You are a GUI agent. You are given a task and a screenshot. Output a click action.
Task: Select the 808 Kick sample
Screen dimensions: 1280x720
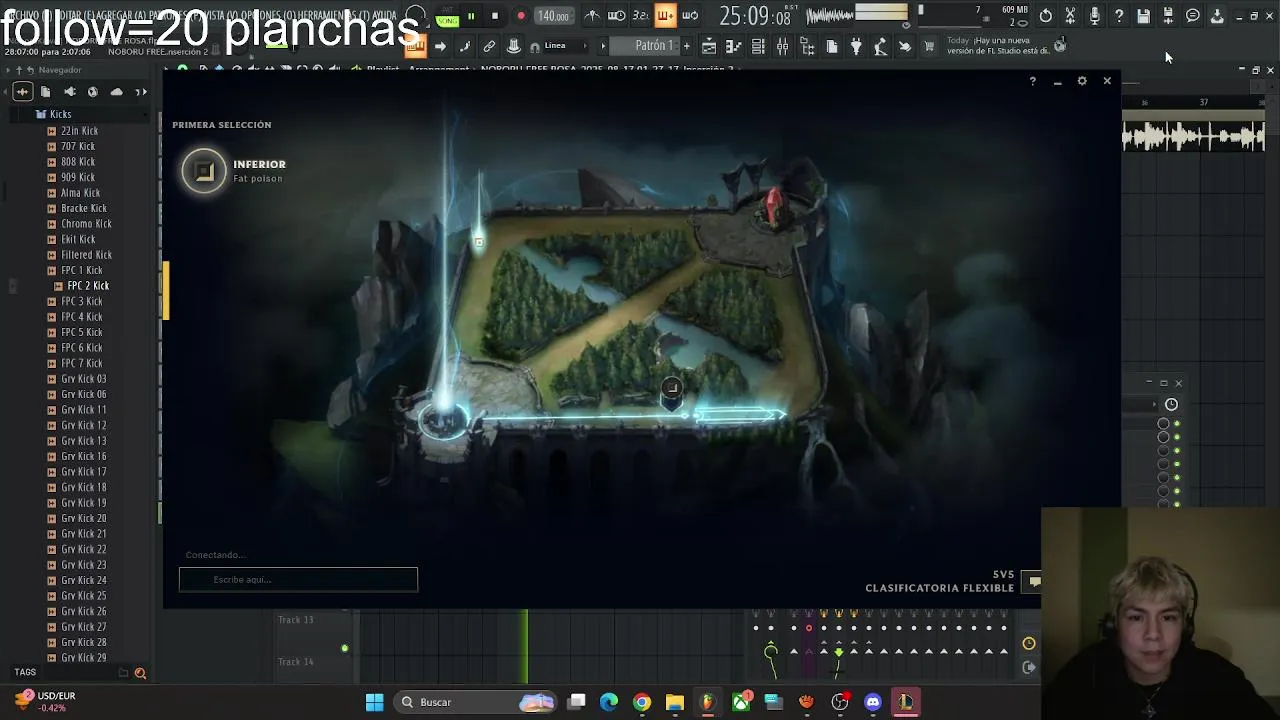coord(77,162)
